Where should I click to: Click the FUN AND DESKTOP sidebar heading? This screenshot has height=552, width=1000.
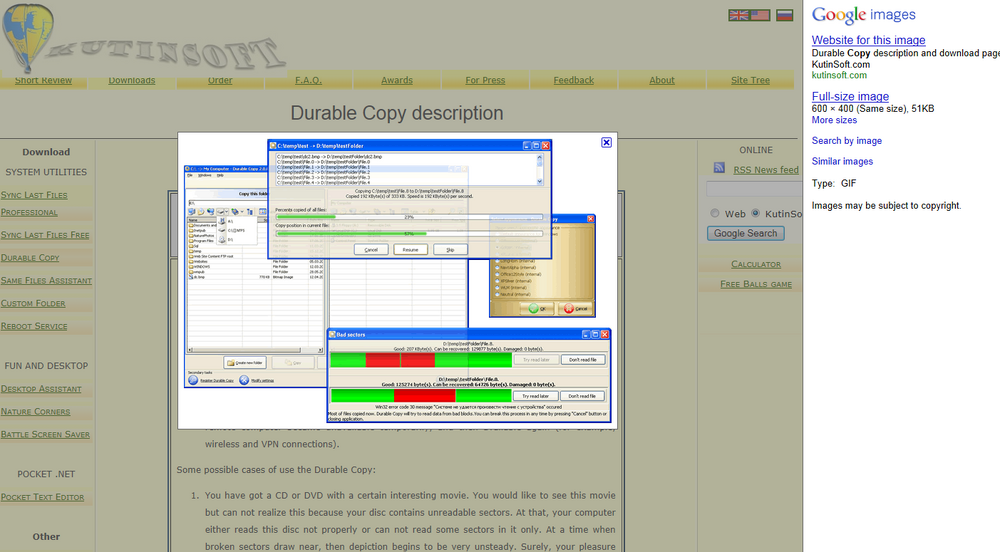click(46, 366)
